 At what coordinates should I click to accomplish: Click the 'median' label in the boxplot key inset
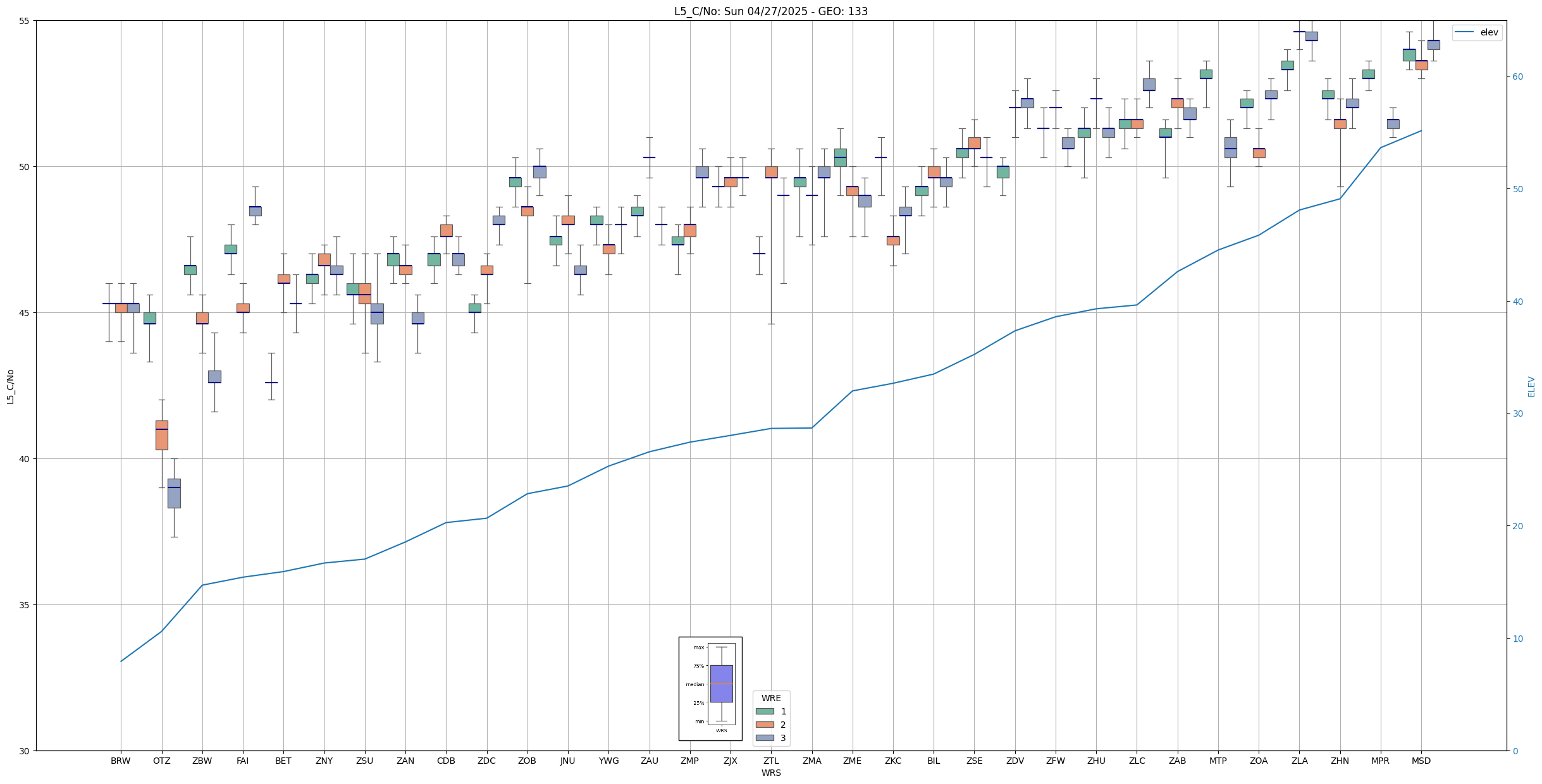click(694, 684)
